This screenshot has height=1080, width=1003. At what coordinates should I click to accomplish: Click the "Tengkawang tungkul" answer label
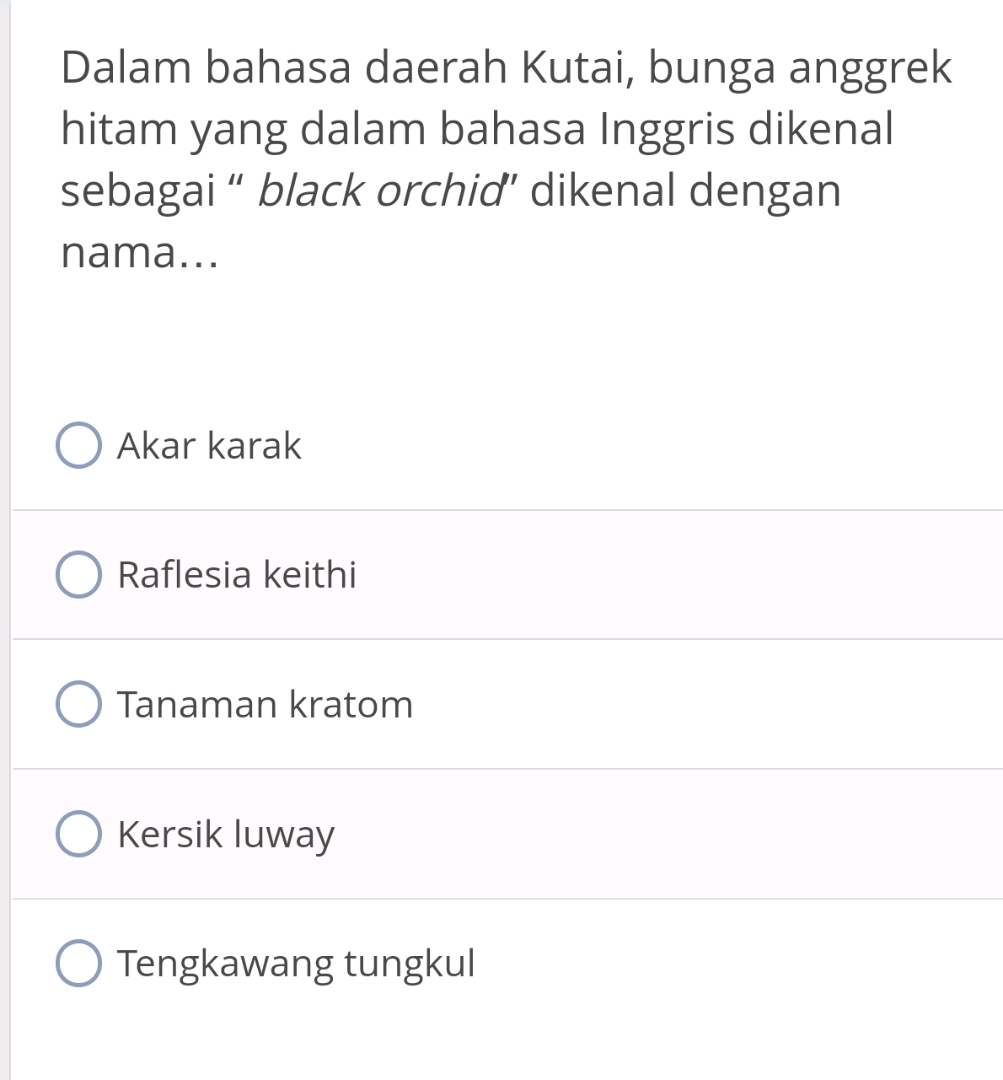pyautogui.click(x=296, y=963)
